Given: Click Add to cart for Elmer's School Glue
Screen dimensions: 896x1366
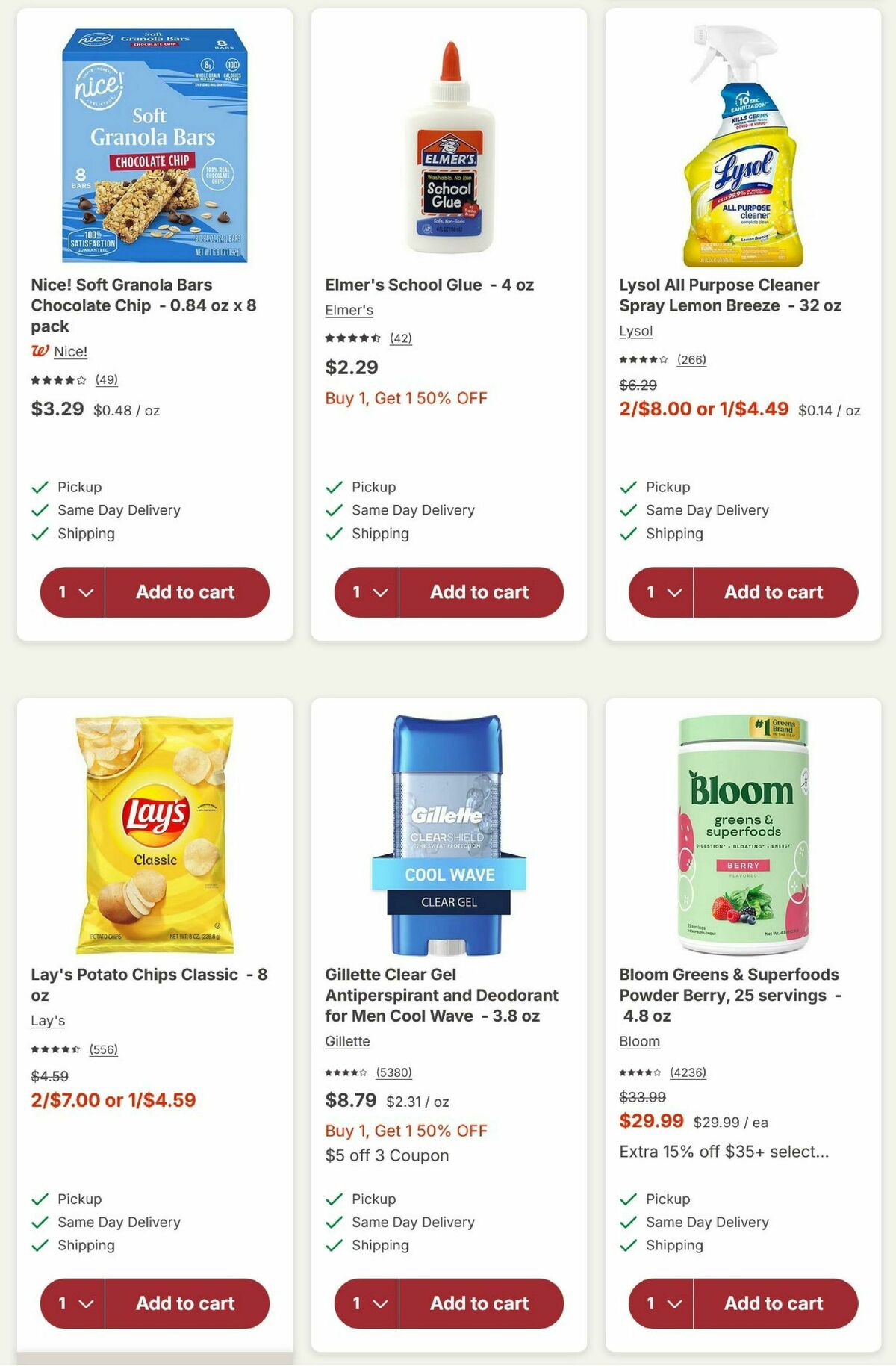Looking at the screenshot, I should [x=482, y=592].
